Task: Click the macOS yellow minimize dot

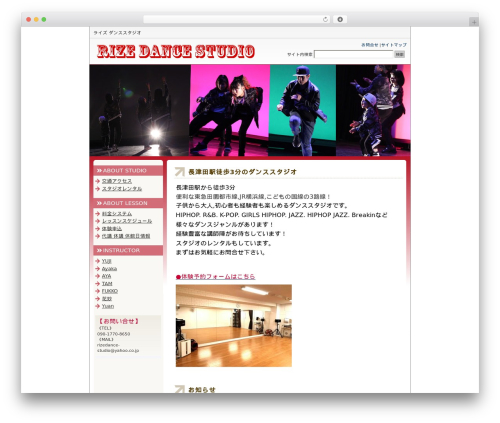Action: click(x=36, y=19)
